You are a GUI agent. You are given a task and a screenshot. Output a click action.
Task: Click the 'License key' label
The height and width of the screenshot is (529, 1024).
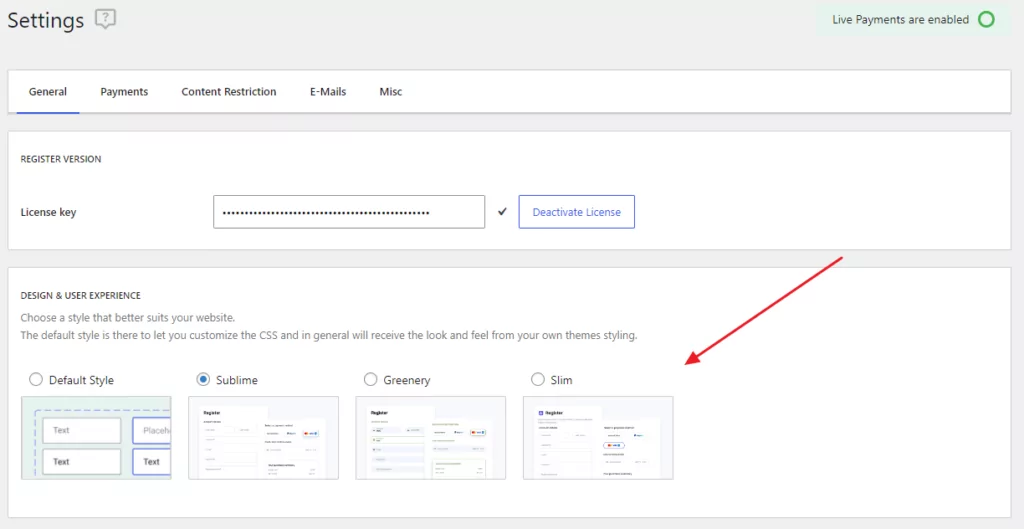tap(48, 212)
